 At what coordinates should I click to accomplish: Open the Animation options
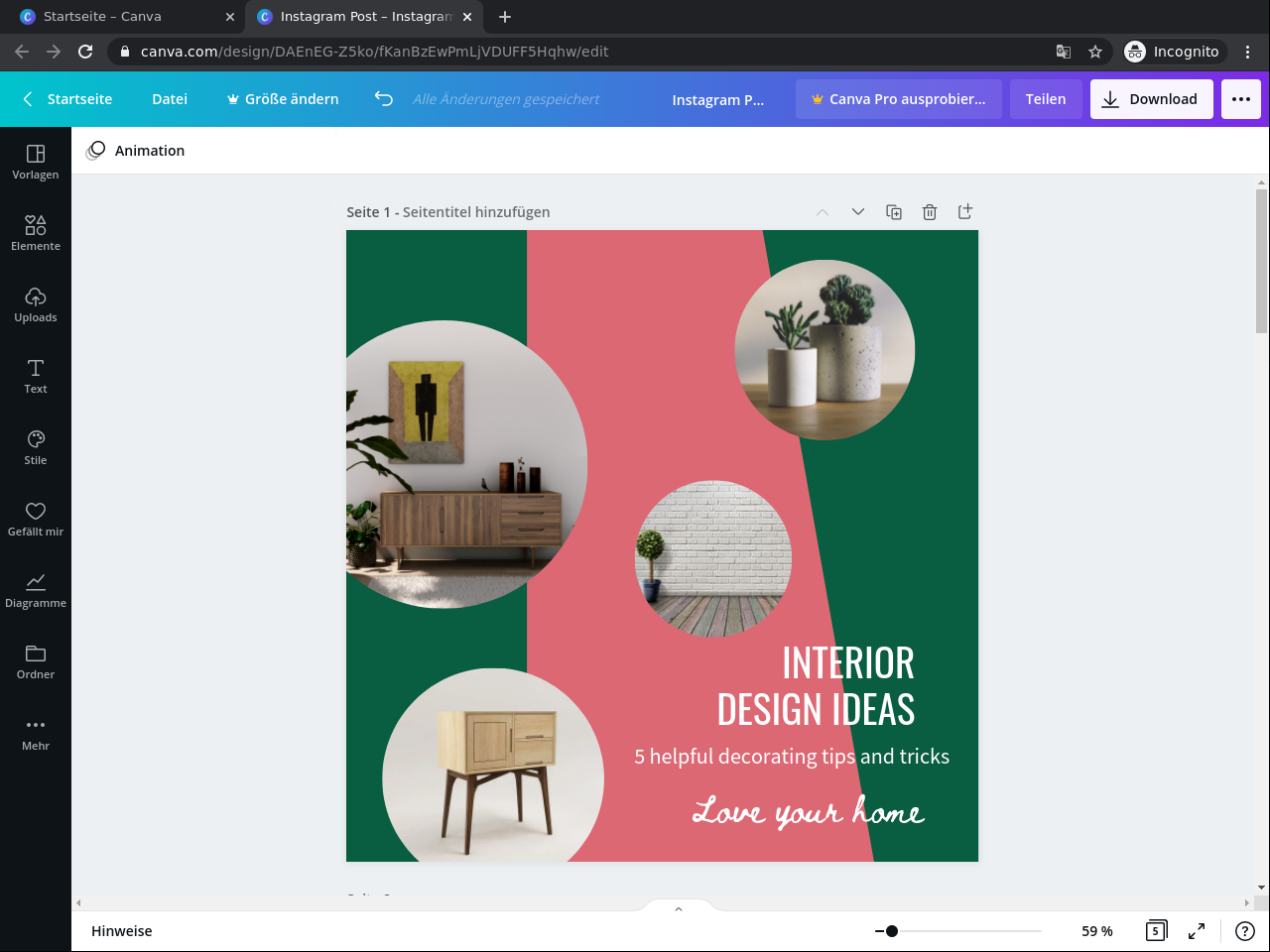point(136,151)
